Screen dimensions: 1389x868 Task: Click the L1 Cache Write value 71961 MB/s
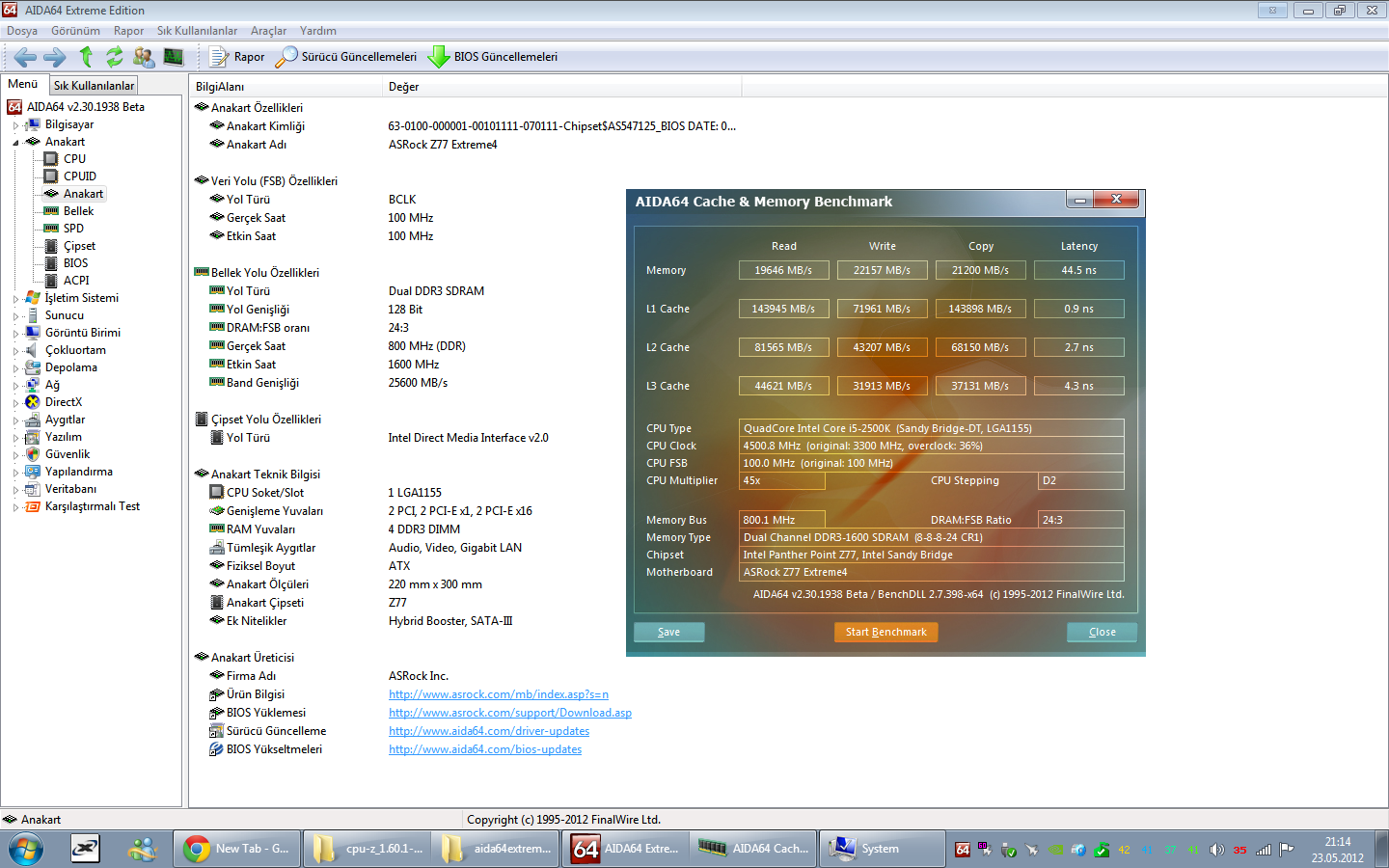[x=882, y=309]
